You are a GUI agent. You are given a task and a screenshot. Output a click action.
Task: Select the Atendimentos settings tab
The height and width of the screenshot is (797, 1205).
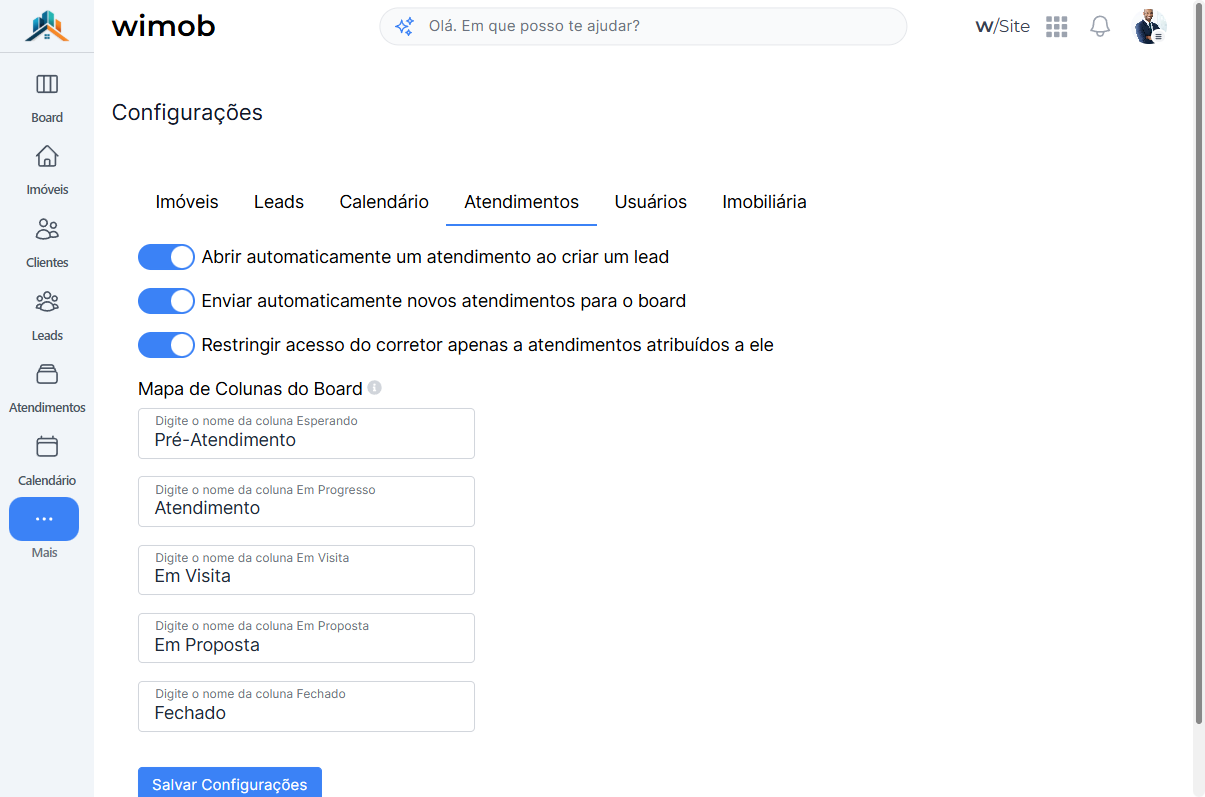pyautogui.click(x=522, y=202)
